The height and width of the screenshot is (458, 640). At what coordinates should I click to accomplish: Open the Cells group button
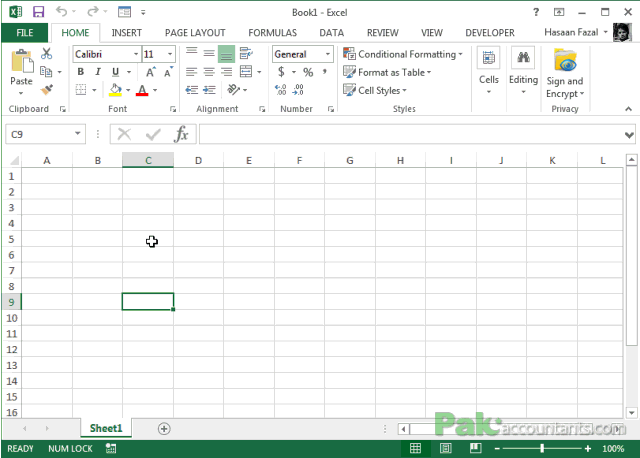[489, 71]
